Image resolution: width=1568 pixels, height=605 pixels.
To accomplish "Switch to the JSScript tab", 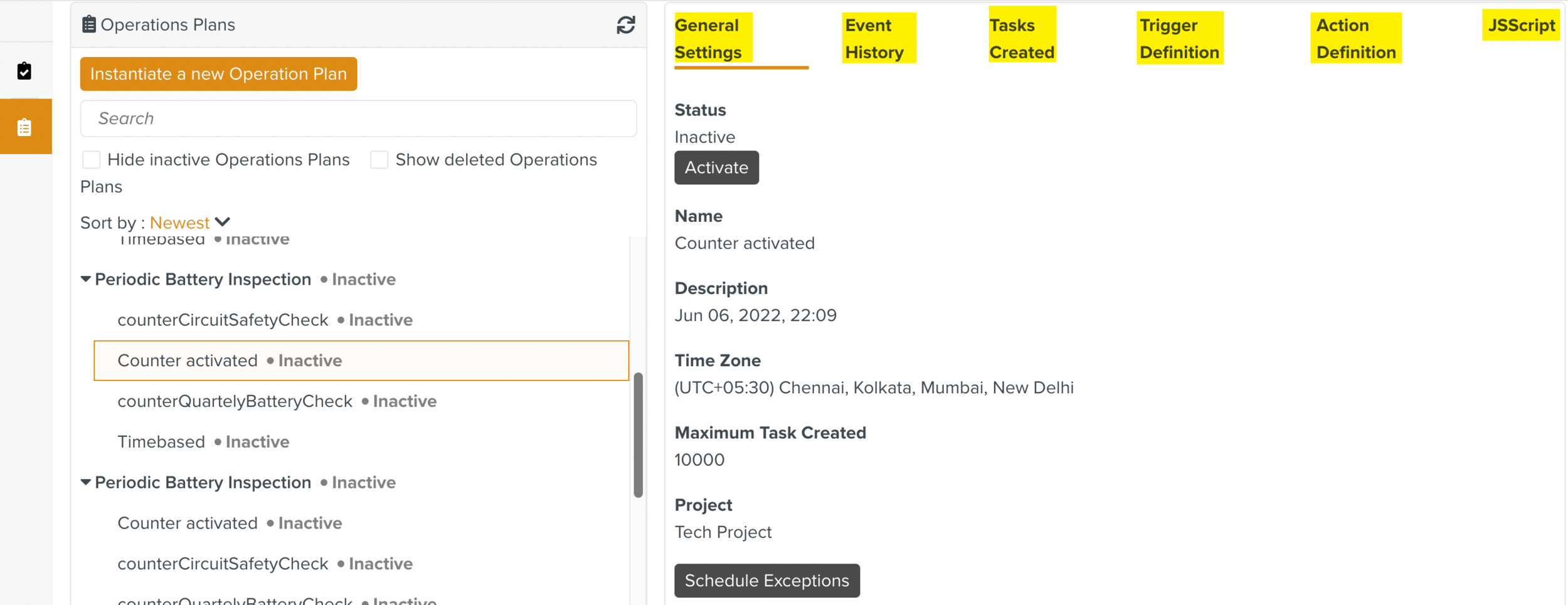I will (1520, 26).
